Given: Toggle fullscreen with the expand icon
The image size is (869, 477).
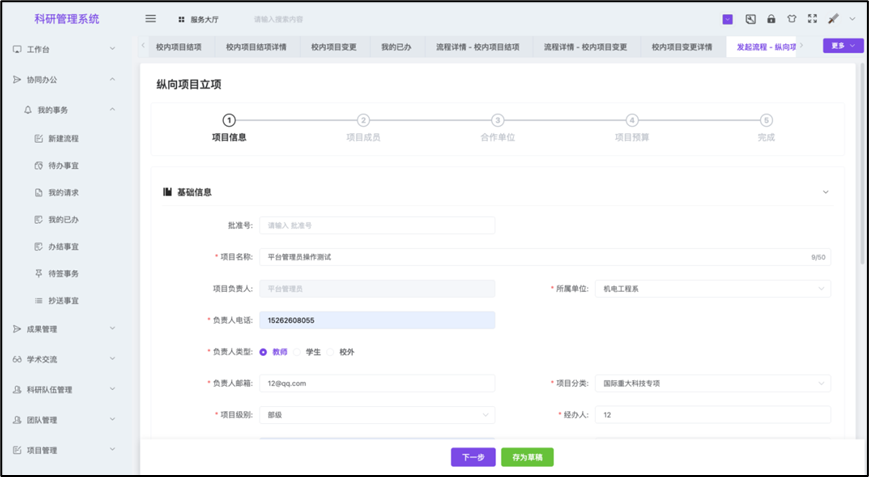Looking at the screenshot, I should pyautogui.click(x=812, y=19).
